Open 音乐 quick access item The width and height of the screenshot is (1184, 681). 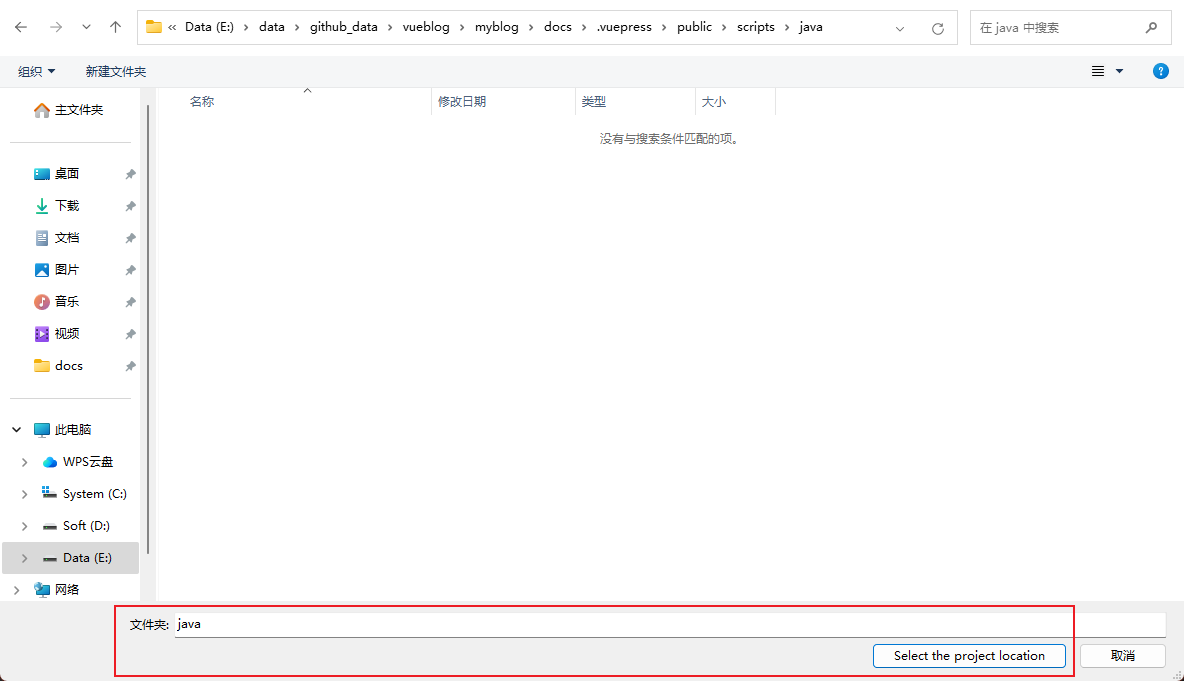click(x=57, y=302)
